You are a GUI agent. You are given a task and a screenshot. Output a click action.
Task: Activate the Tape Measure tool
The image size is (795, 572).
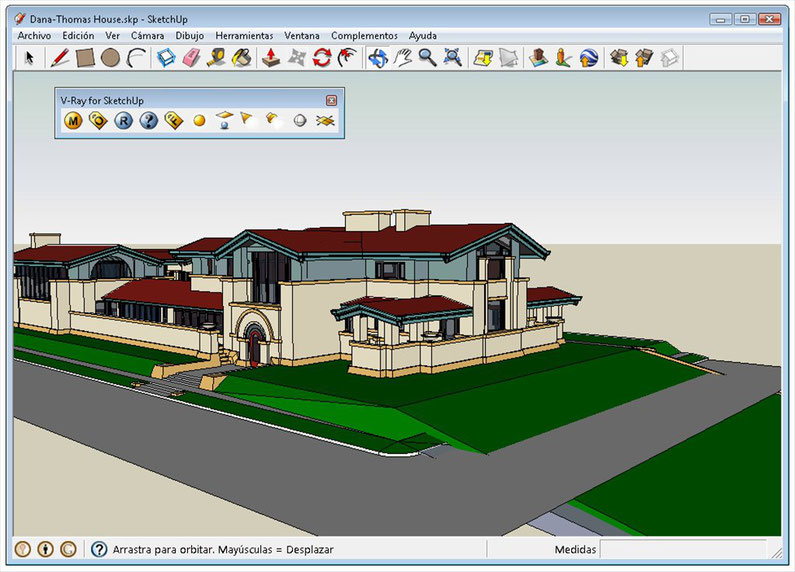(216, 58)
